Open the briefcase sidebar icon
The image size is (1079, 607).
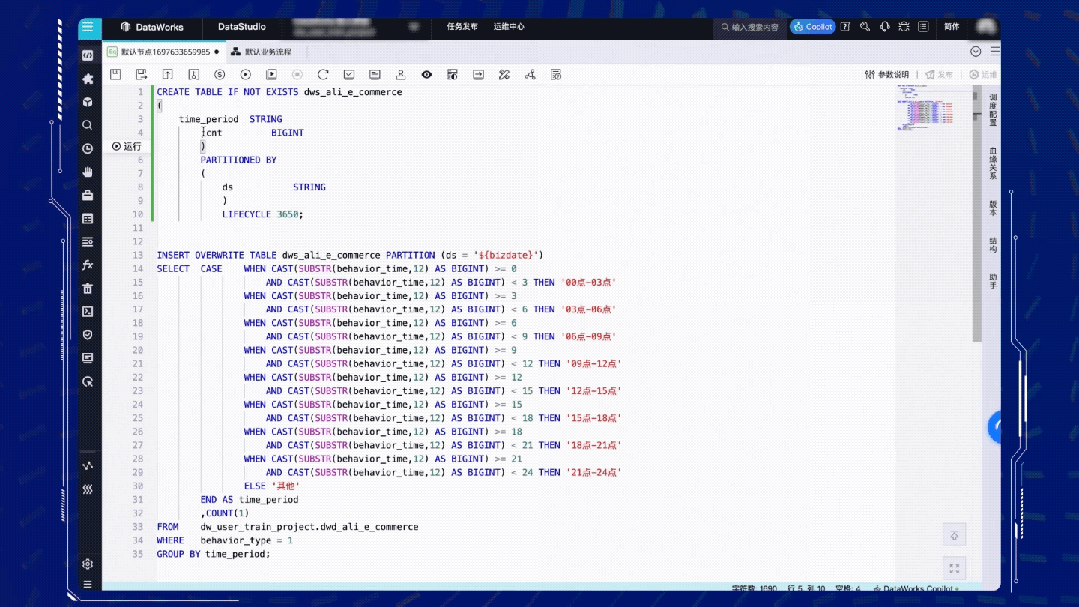(87, 195)
